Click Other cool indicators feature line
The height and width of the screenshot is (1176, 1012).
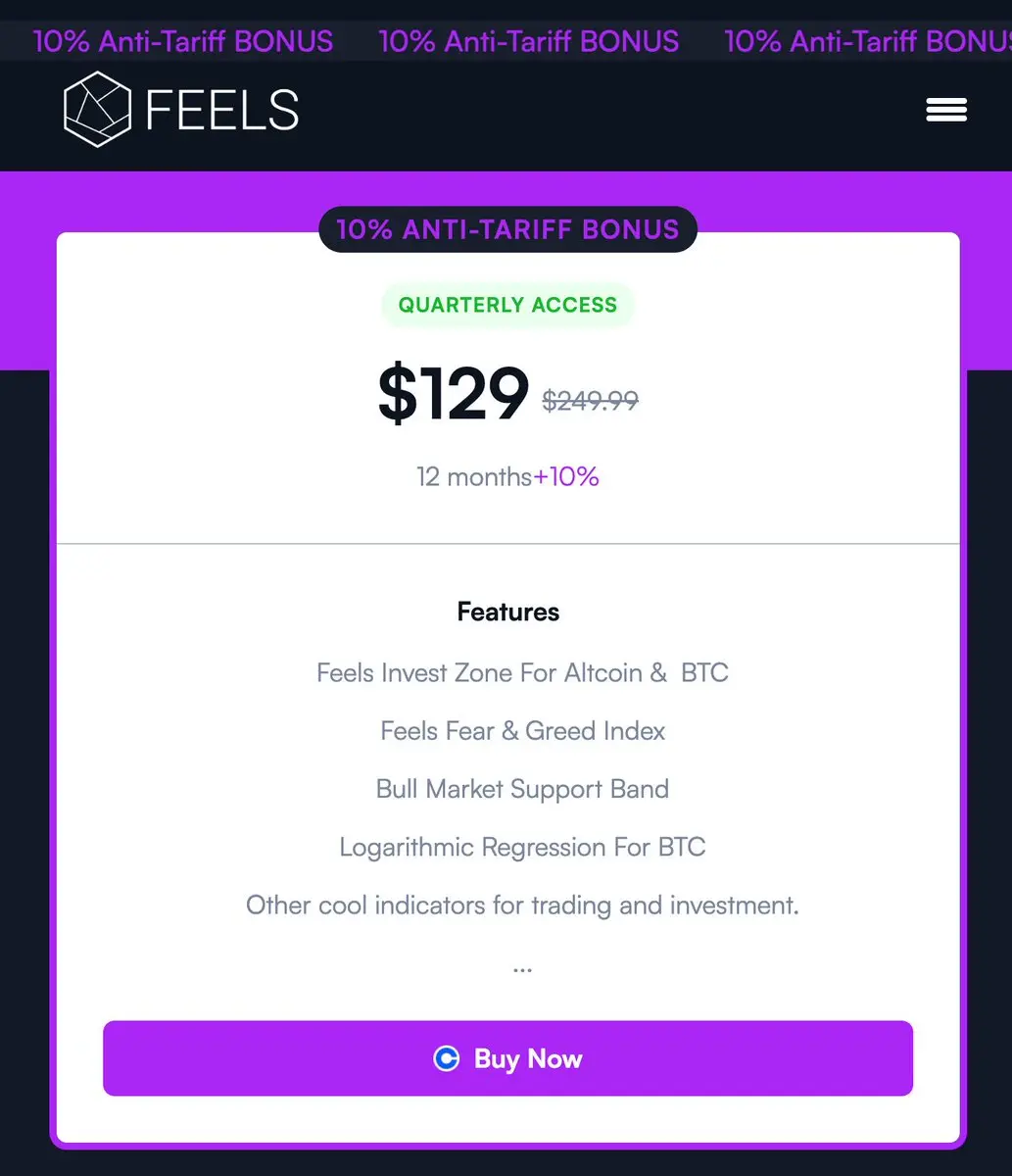pos(522,906)
